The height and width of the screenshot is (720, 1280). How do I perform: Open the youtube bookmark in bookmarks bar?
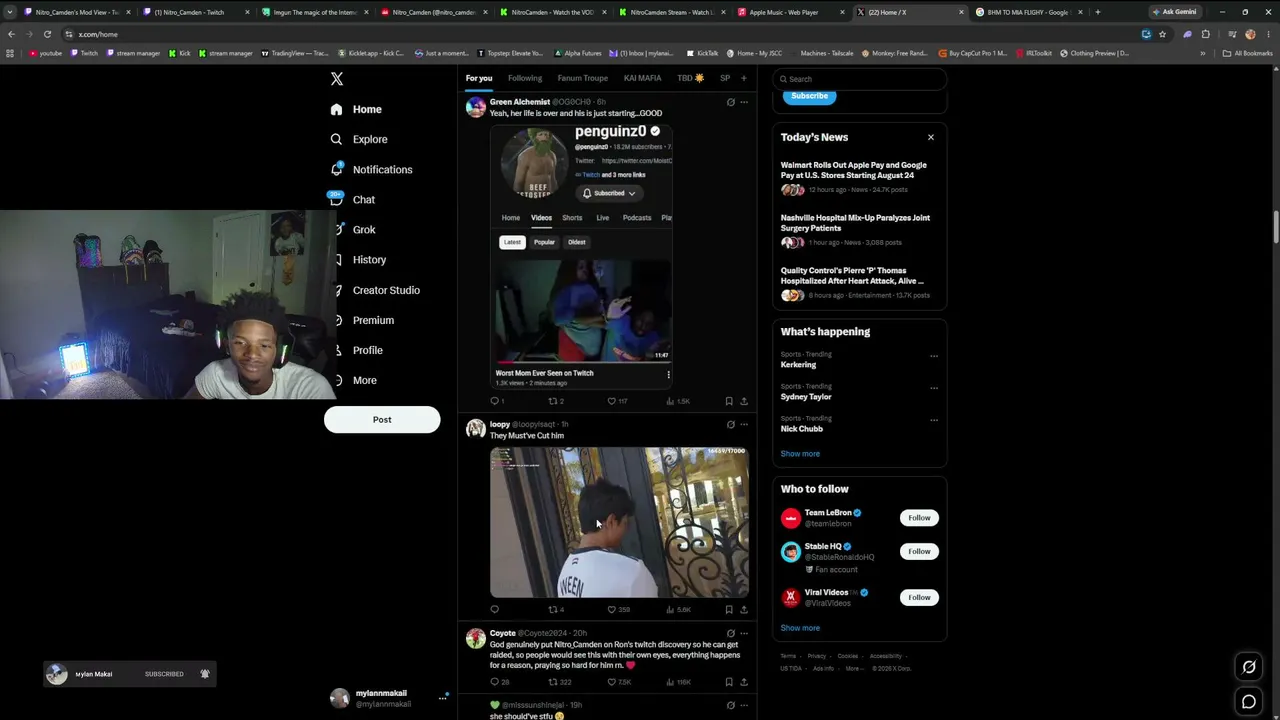(46, 53)
